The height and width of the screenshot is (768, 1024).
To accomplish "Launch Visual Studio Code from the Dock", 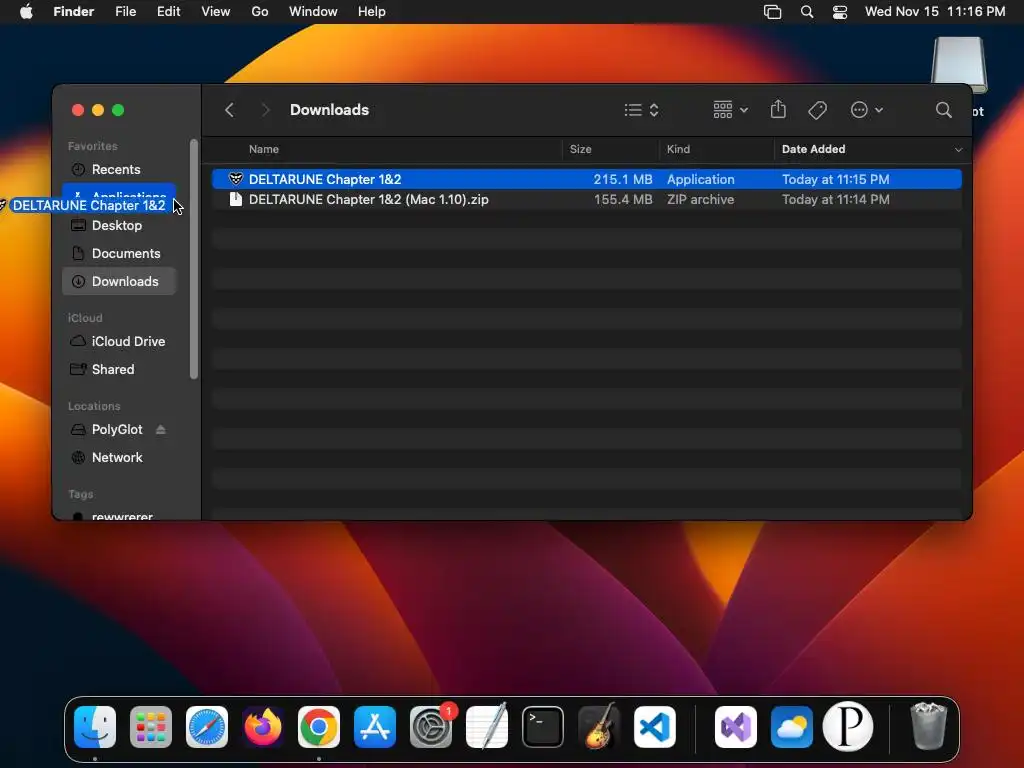I will click(654, 727).
